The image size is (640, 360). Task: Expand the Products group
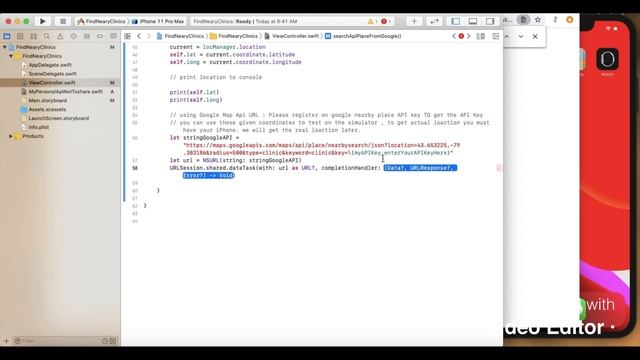11,136
